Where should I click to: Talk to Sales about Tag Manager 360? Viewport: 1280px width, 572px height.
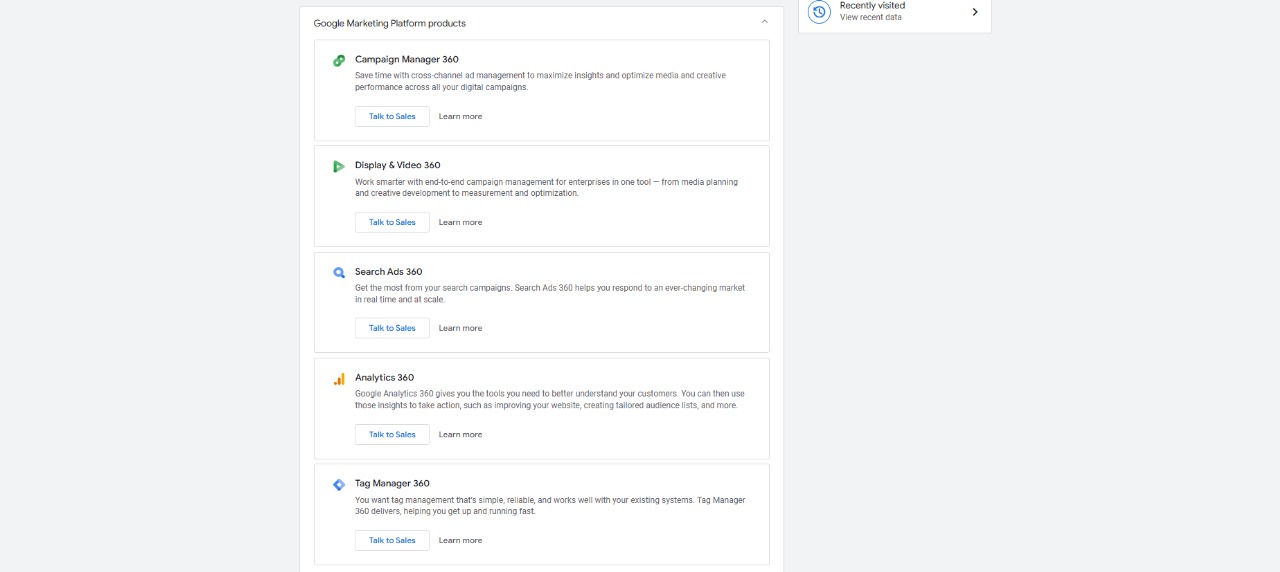pos(392,540)
